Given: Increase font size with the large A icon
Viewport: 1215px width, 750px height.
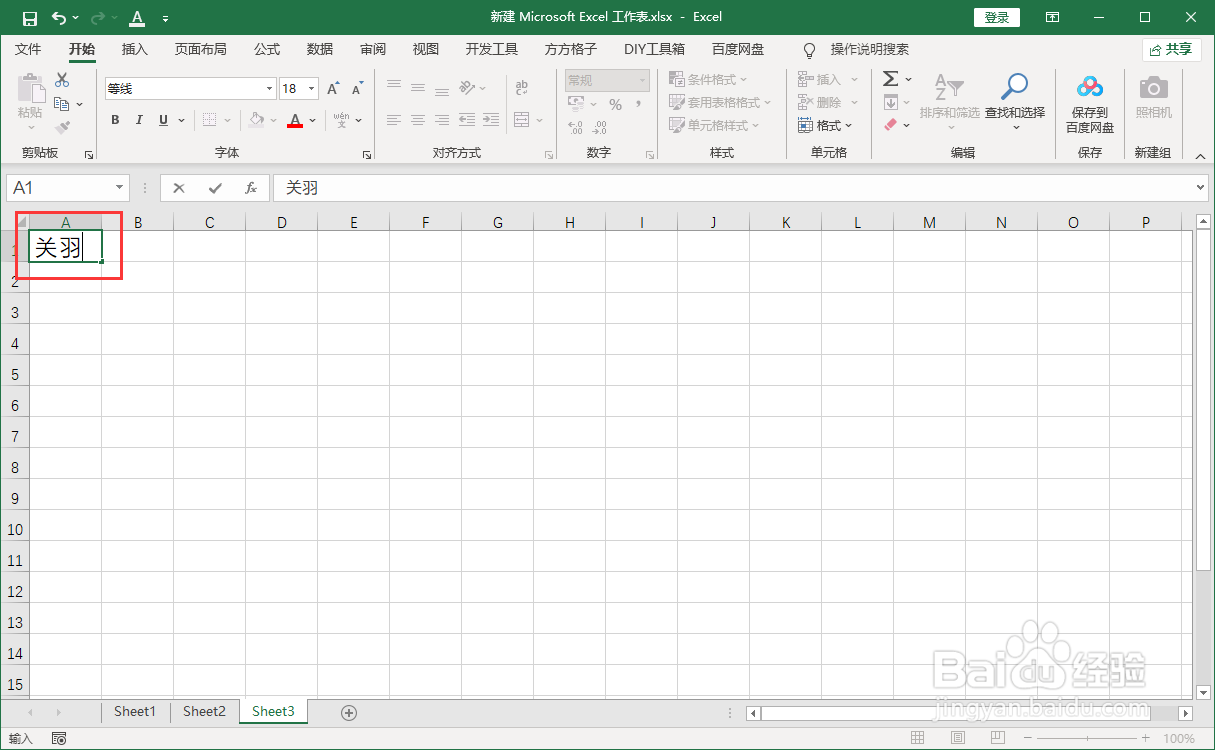Looking at the screenshot, I should coord(334,89).
